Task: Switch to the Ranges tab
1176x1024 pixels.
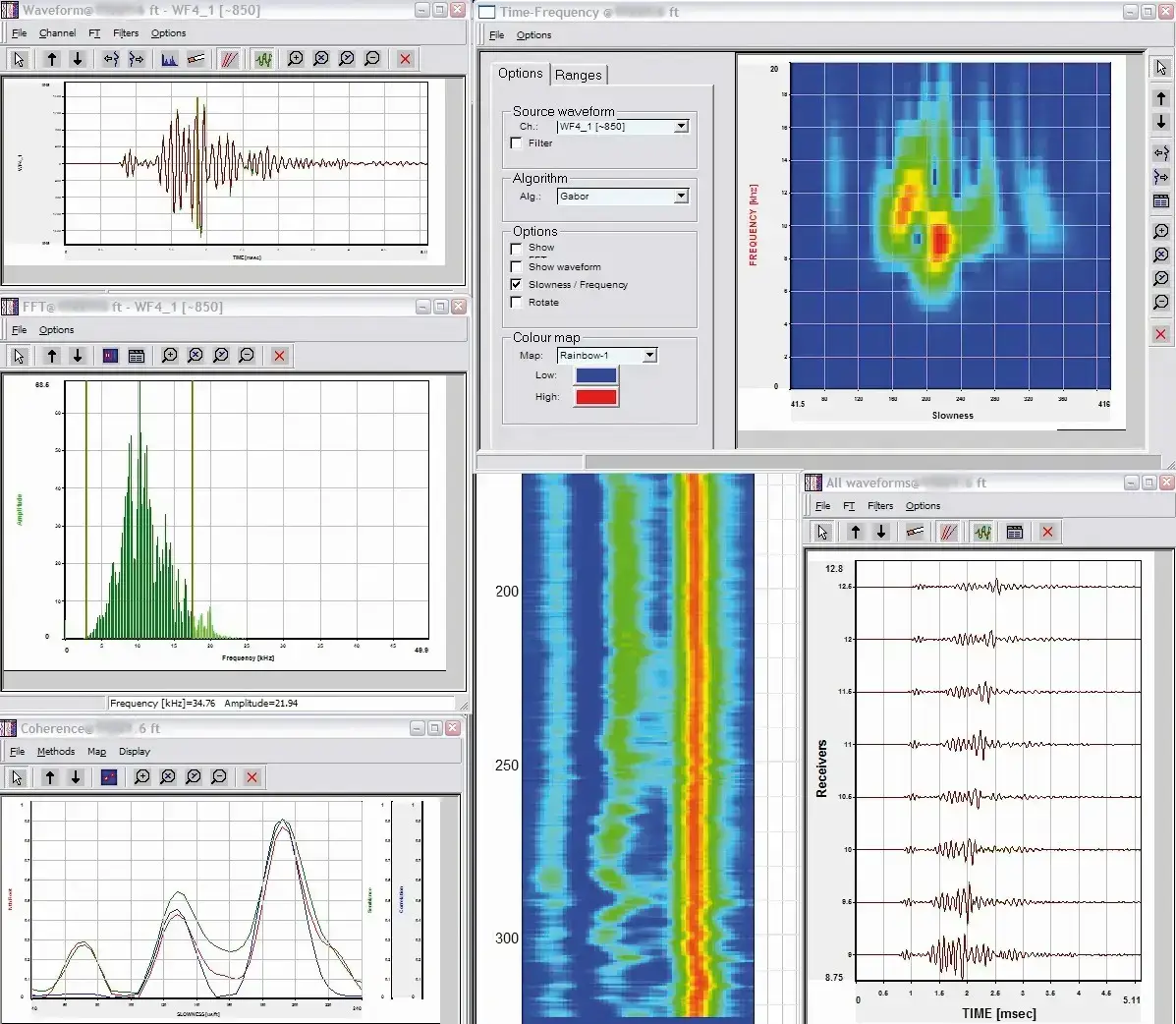Action: click(578, 75)
